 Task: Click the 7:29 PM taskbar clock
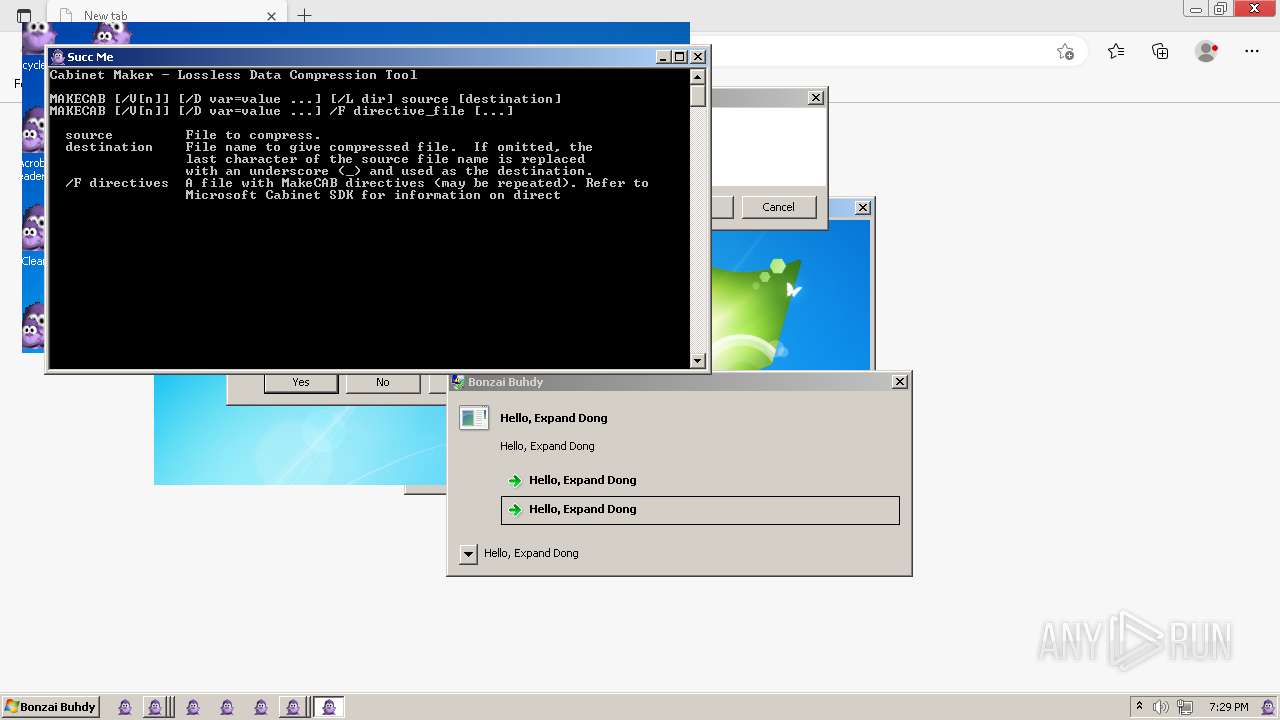coord(1228,707)
